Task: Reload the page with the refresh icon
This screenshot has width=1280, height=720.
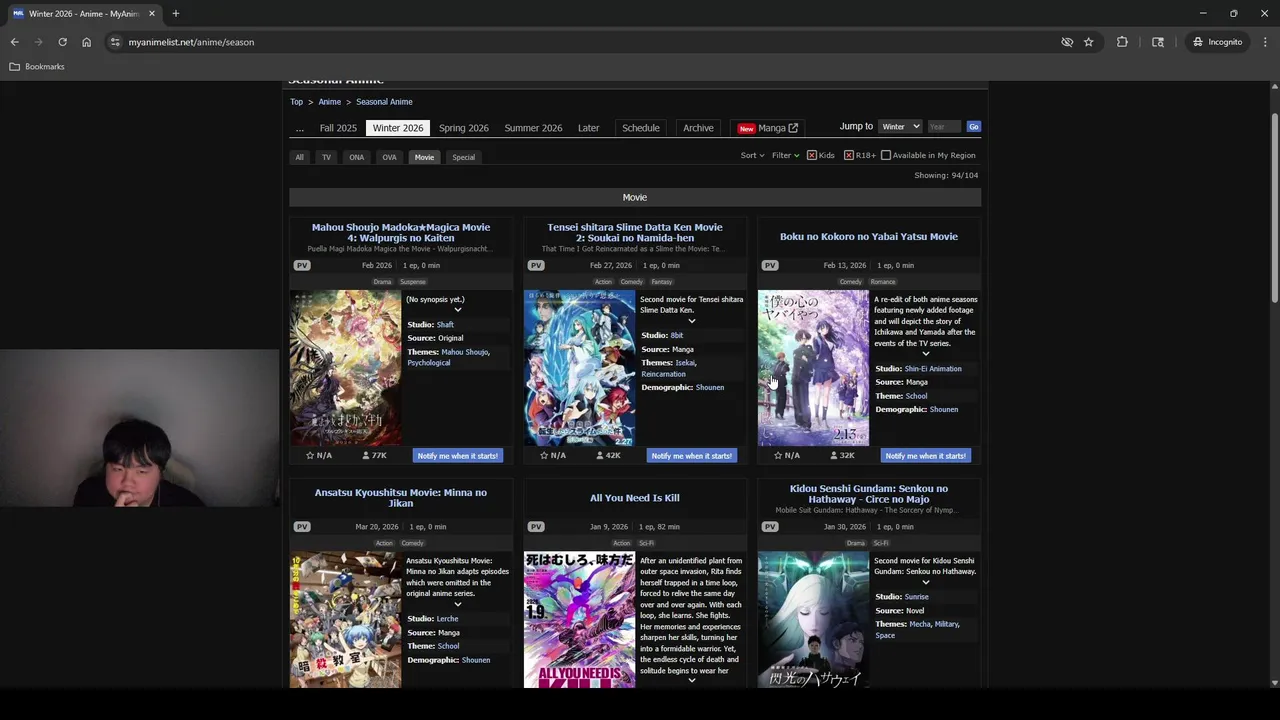Action: (x=62, y=42)
